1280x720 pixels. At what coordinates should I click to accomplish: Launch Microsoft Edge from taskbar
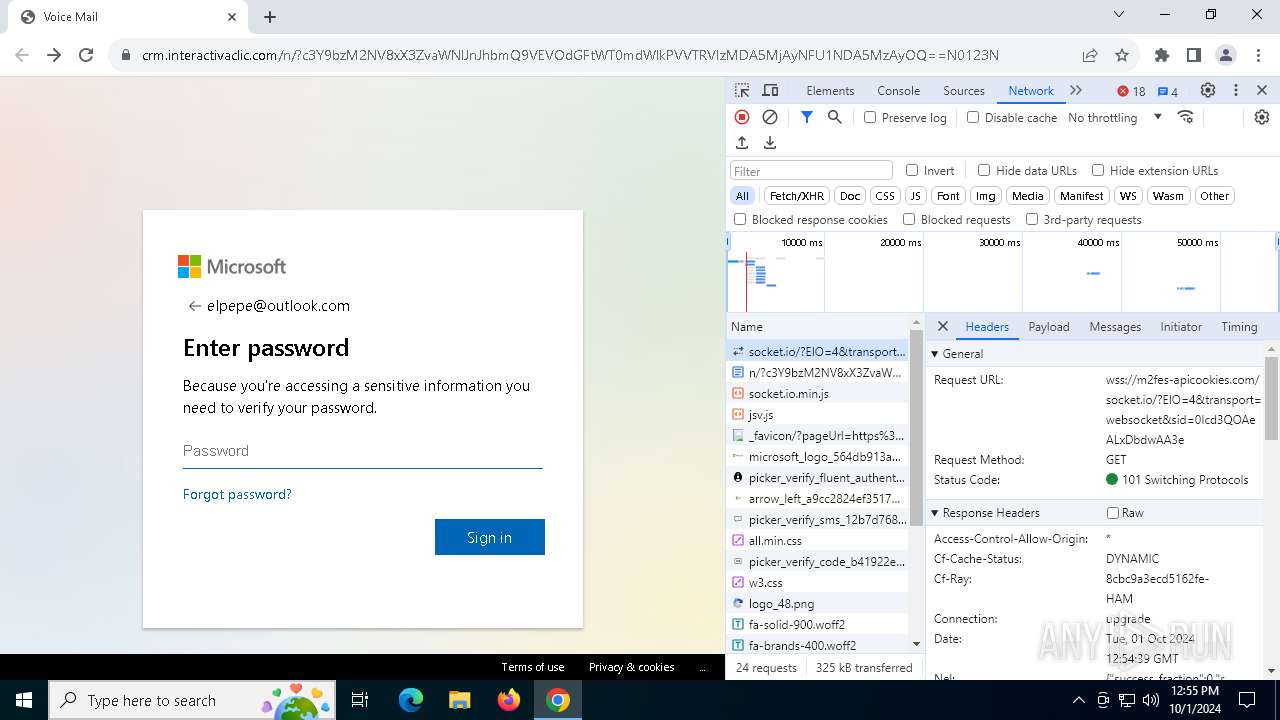411,700
